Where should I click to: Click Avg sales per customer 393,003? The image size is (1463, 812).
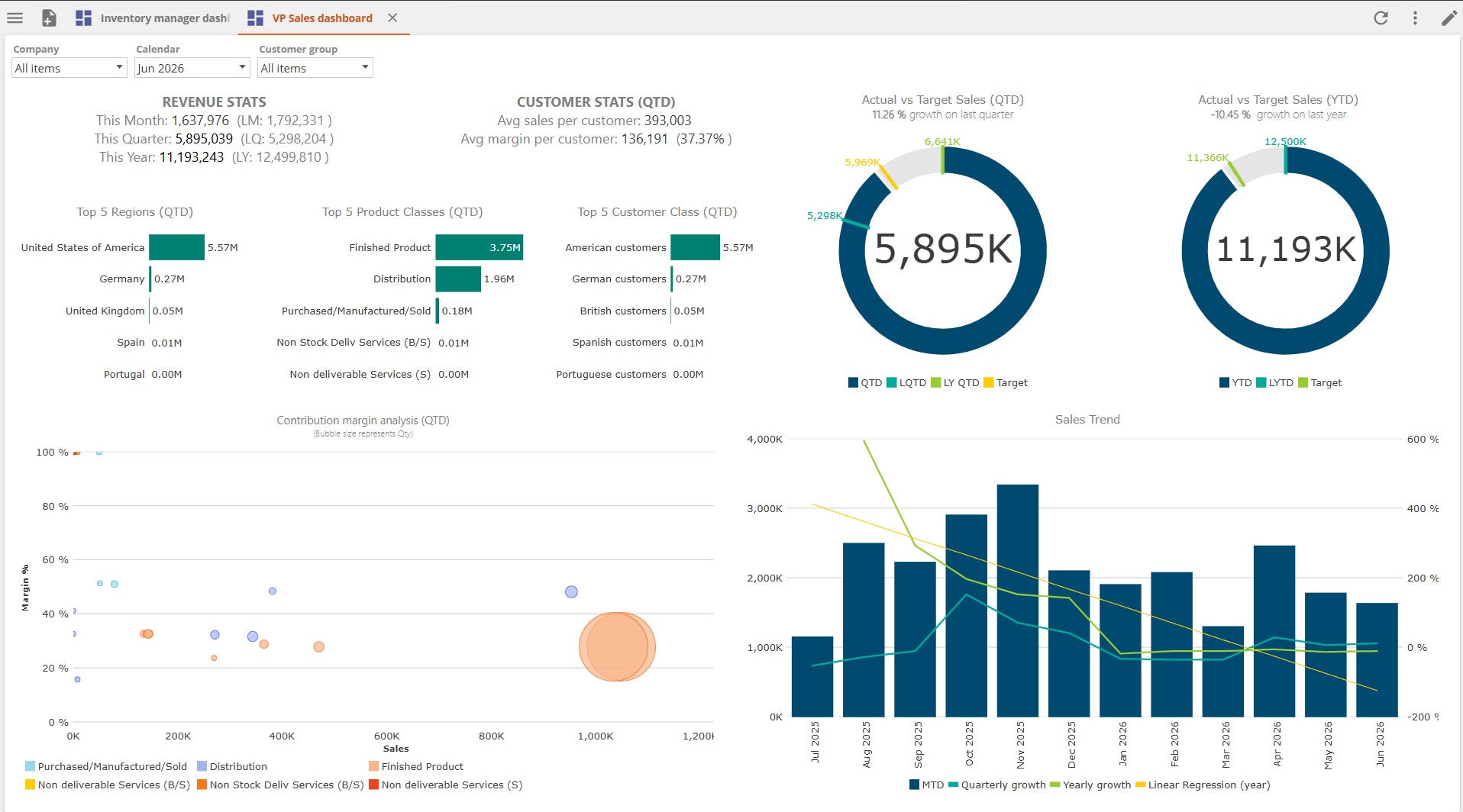pyautogui.click(x=667, y=121)
